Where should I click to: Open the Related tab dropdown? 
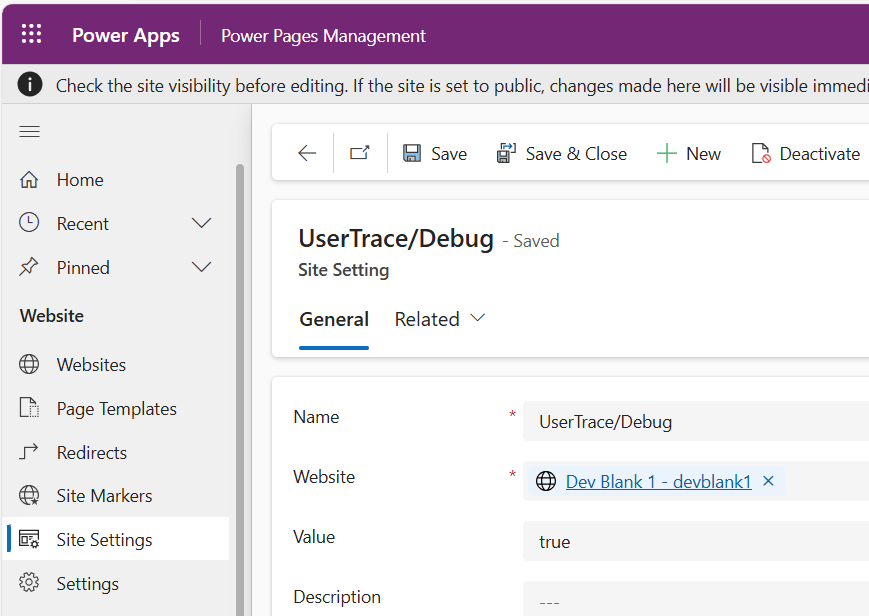(x=440, y=319)
